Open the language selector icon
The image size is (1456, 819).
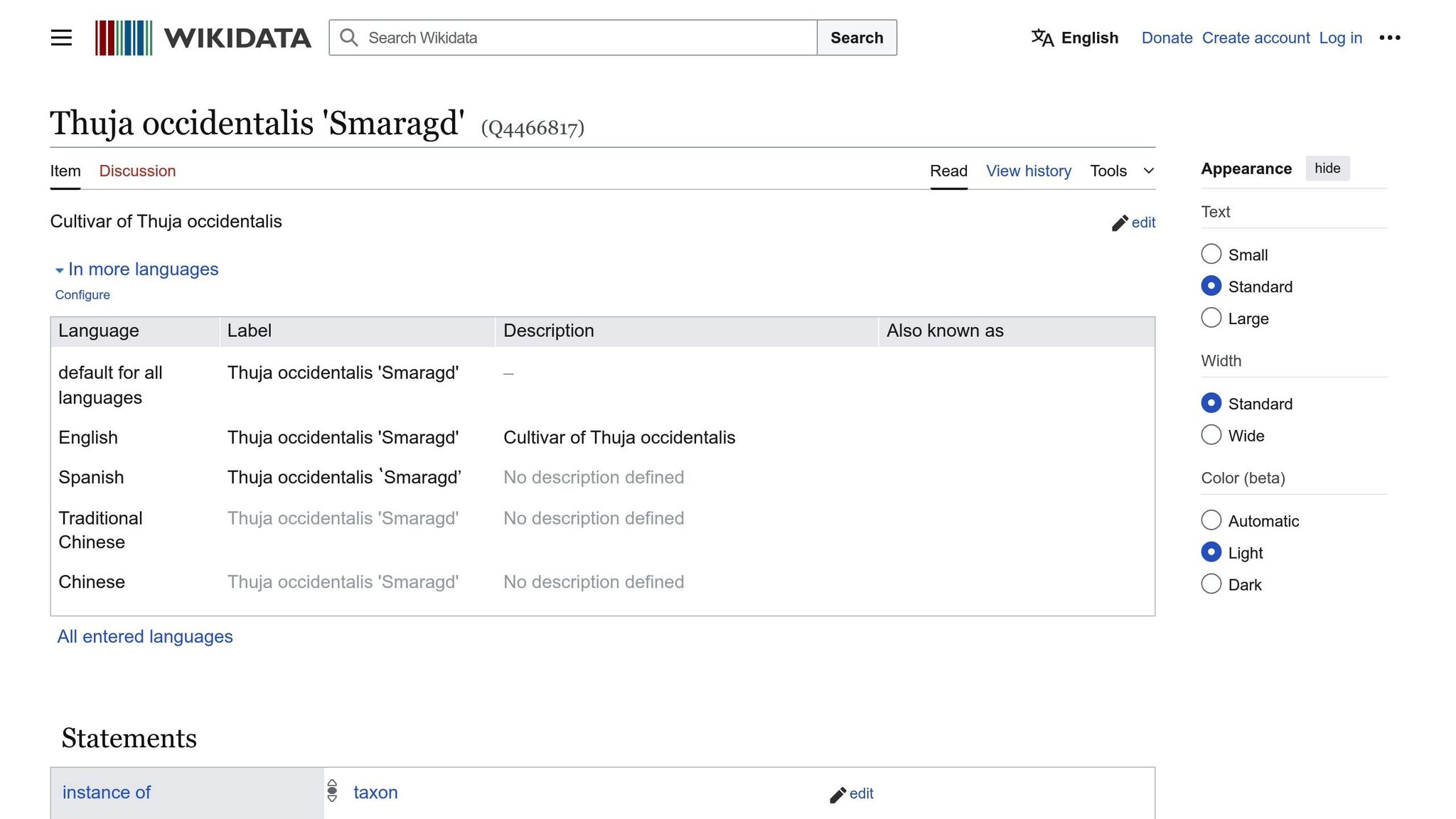click(x=1042, y=38)
